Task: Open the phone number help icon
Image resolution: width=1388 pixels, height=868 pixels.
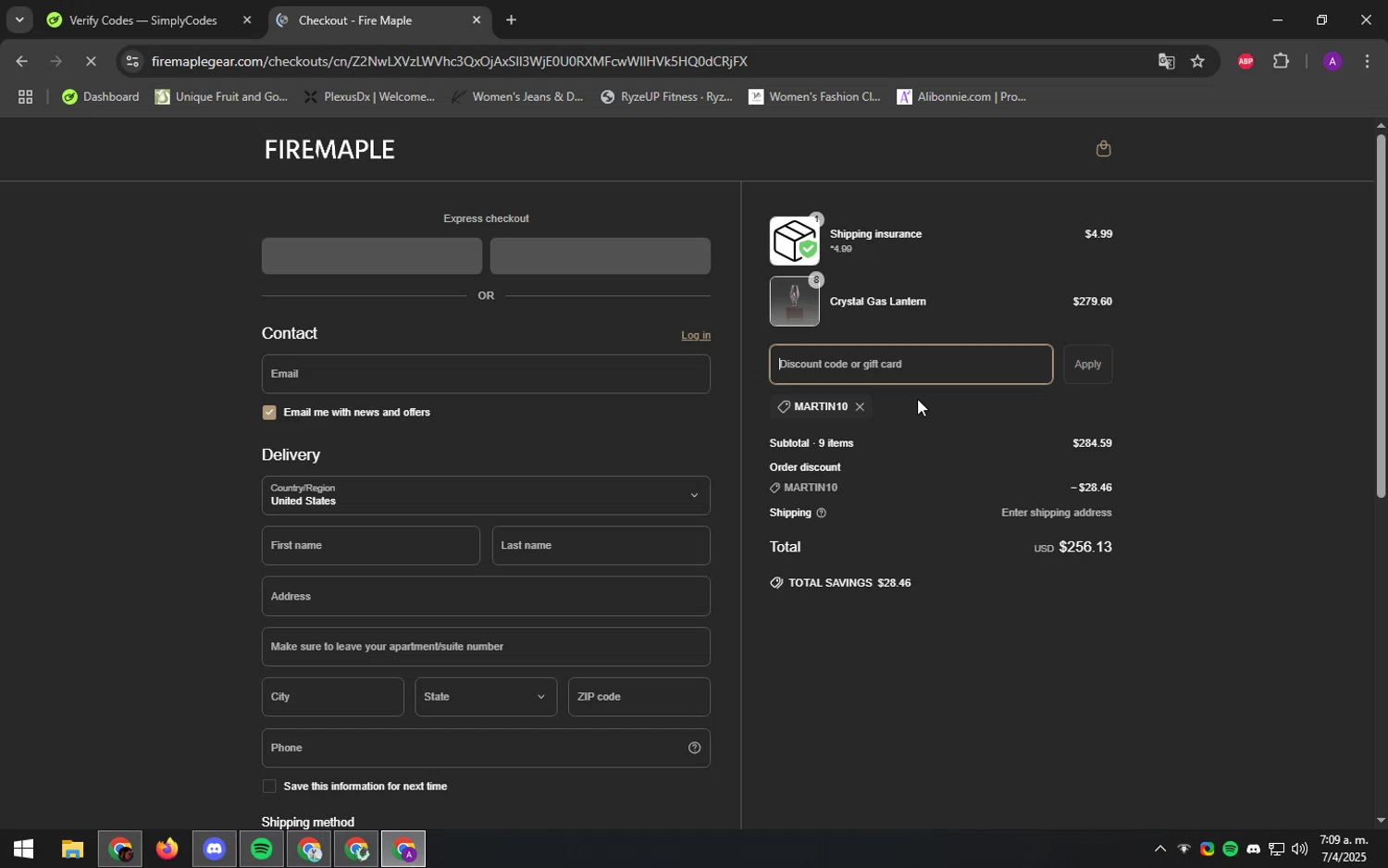Action: pyautogui.click(x=694, y=748)
